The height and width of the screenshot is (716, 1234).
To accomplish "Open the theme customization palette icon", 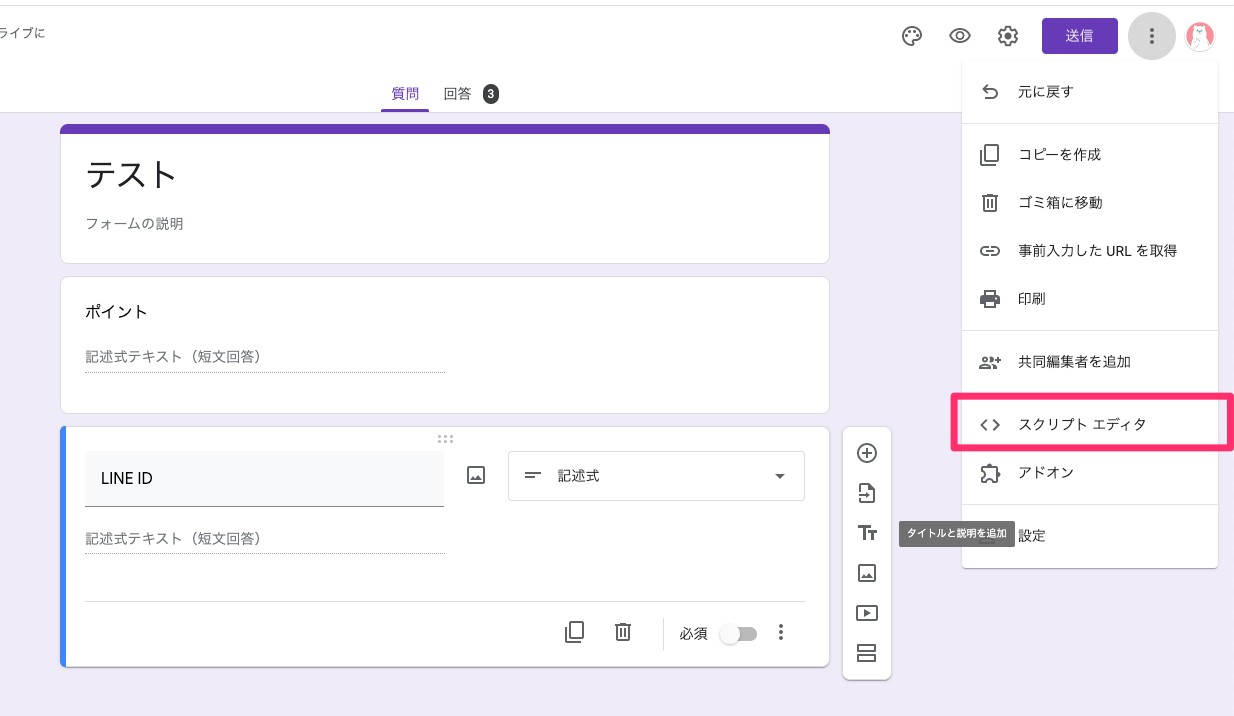I will point(911,36).
